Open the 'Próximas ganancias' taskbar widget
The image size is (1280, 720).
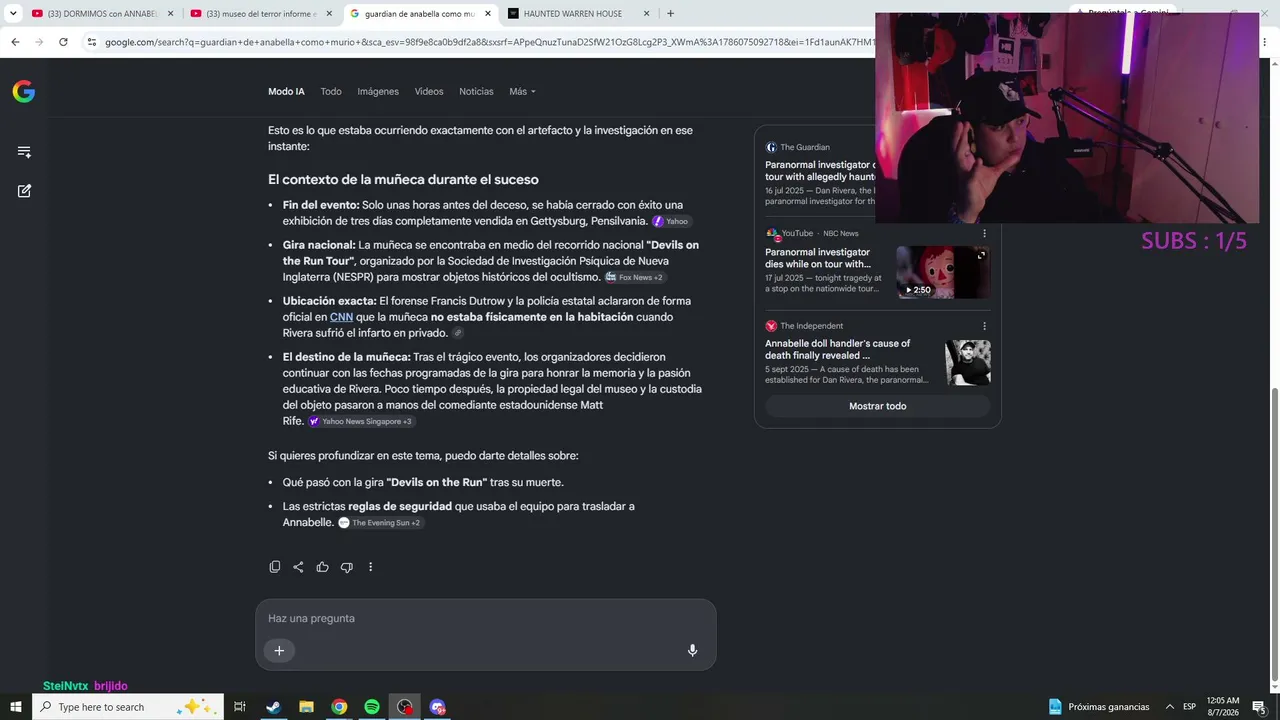tap(1099, 707)
